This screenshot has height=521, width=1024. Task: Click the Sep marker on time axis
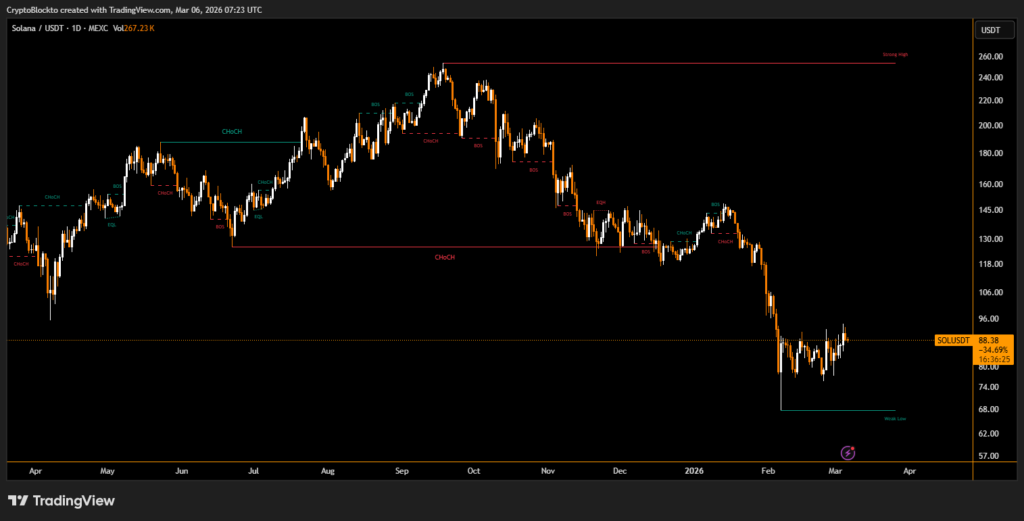401,468
